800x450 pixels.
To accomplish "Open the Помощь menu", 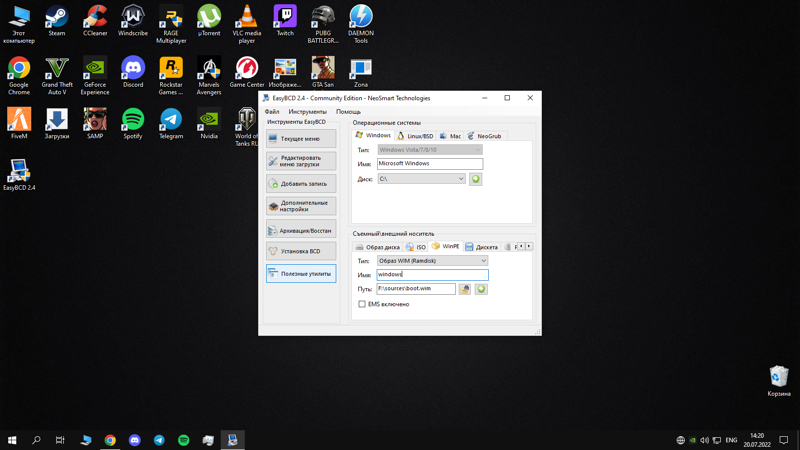I will click(348, 112).
